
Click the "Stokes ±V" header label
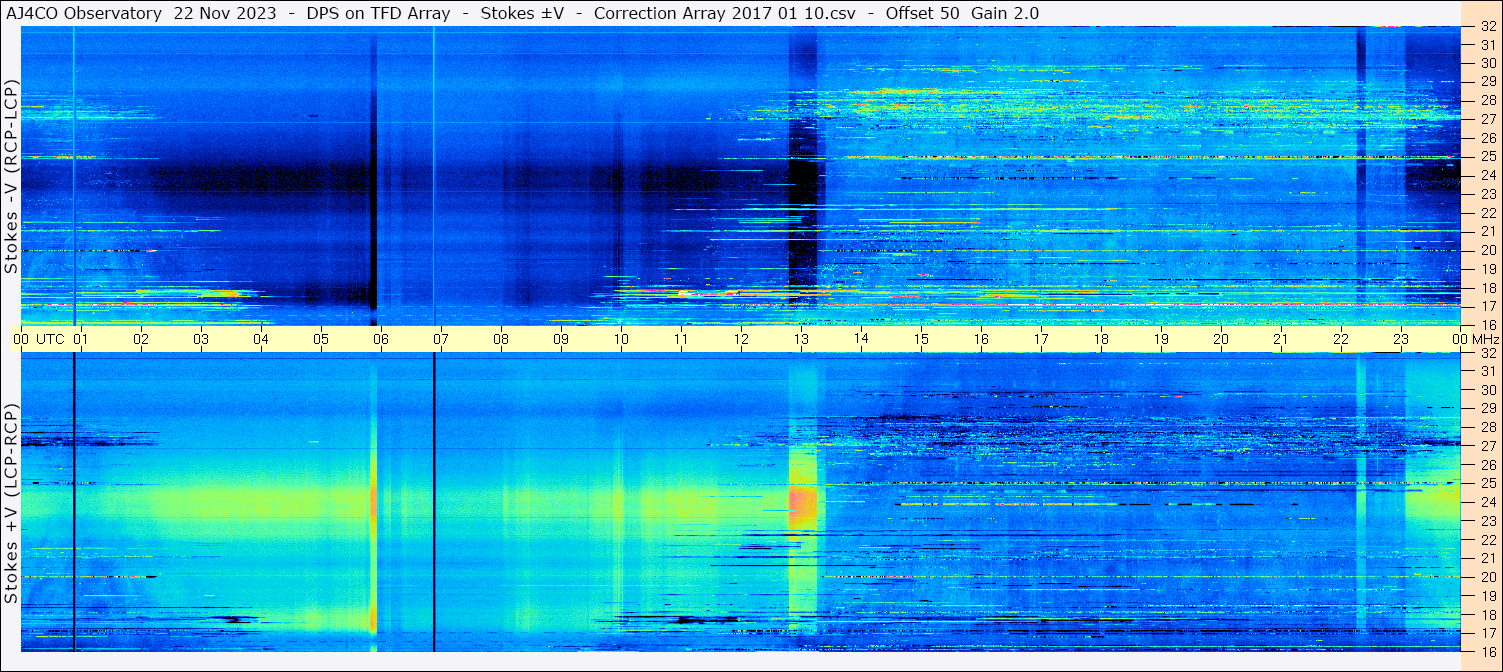pos(522,14)
